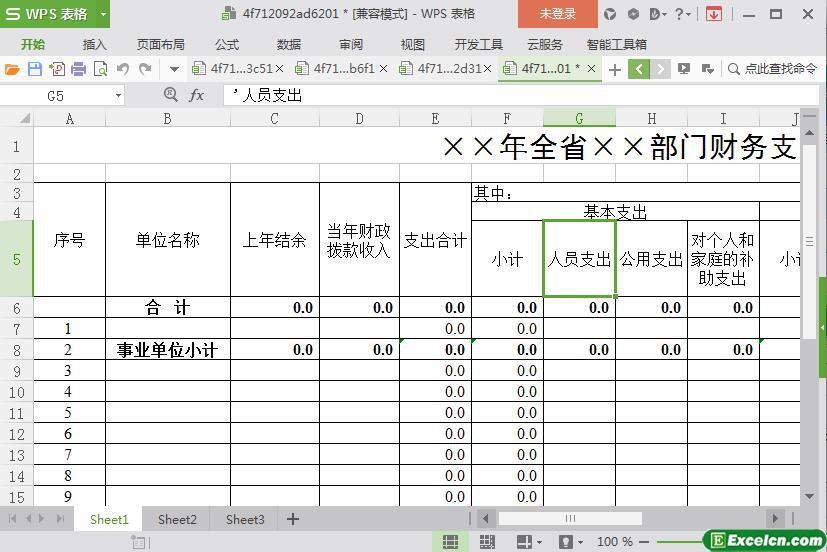Screen dimensions: 827x552
Task: Open the 云服务 ribbon tab
Action: coord(545,45)
